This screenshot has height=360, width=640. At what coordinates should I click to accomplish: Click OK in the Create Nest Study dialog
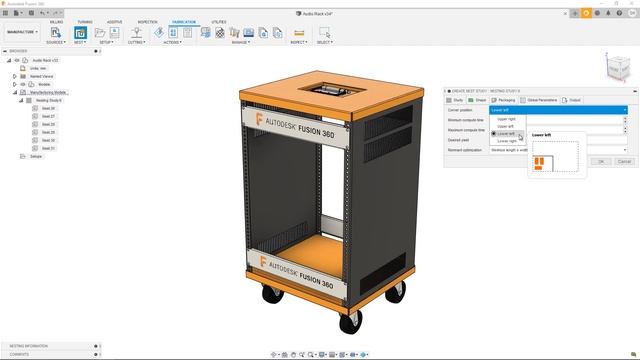(601, 162)
